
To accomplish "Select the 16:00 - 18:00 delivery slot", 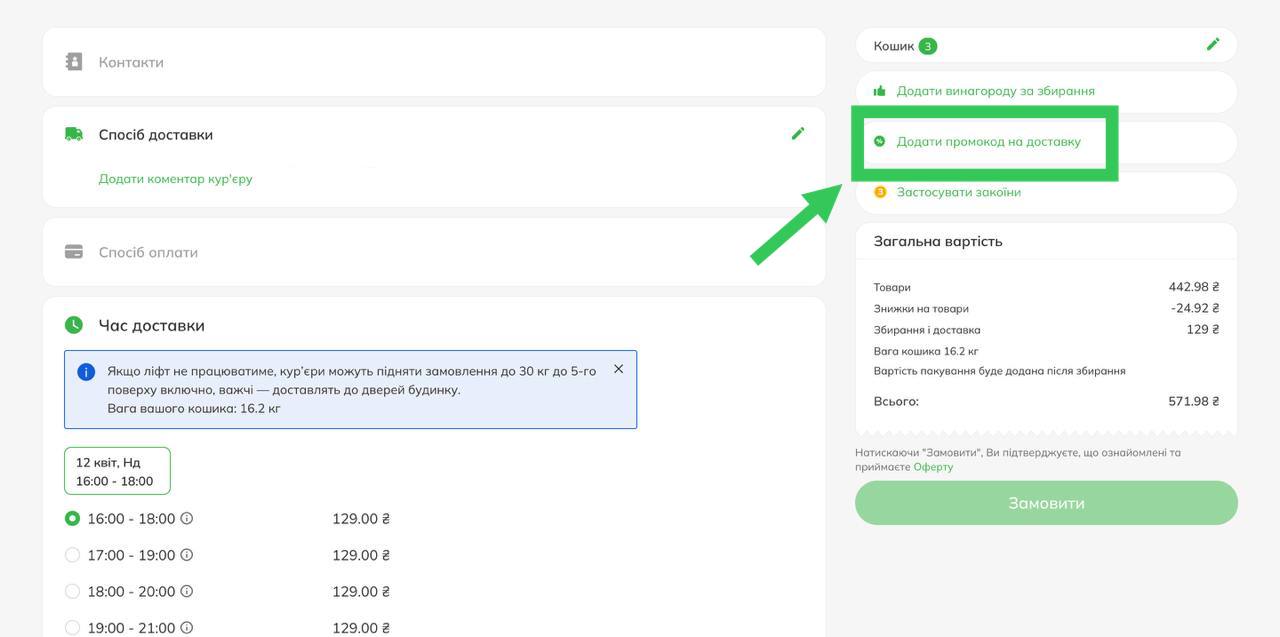I will [x=72, y=519].
